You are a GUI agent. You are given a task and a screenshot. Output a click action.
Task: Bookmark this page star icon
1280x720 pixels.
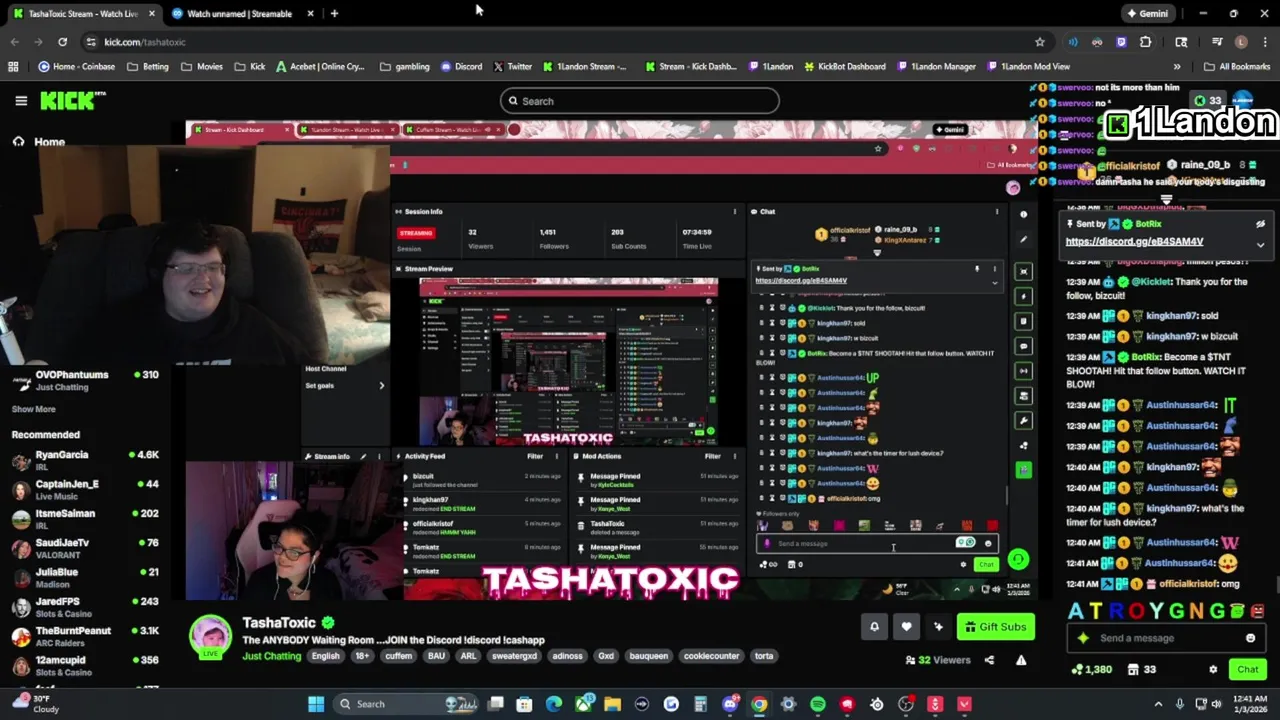(1040, 42)
